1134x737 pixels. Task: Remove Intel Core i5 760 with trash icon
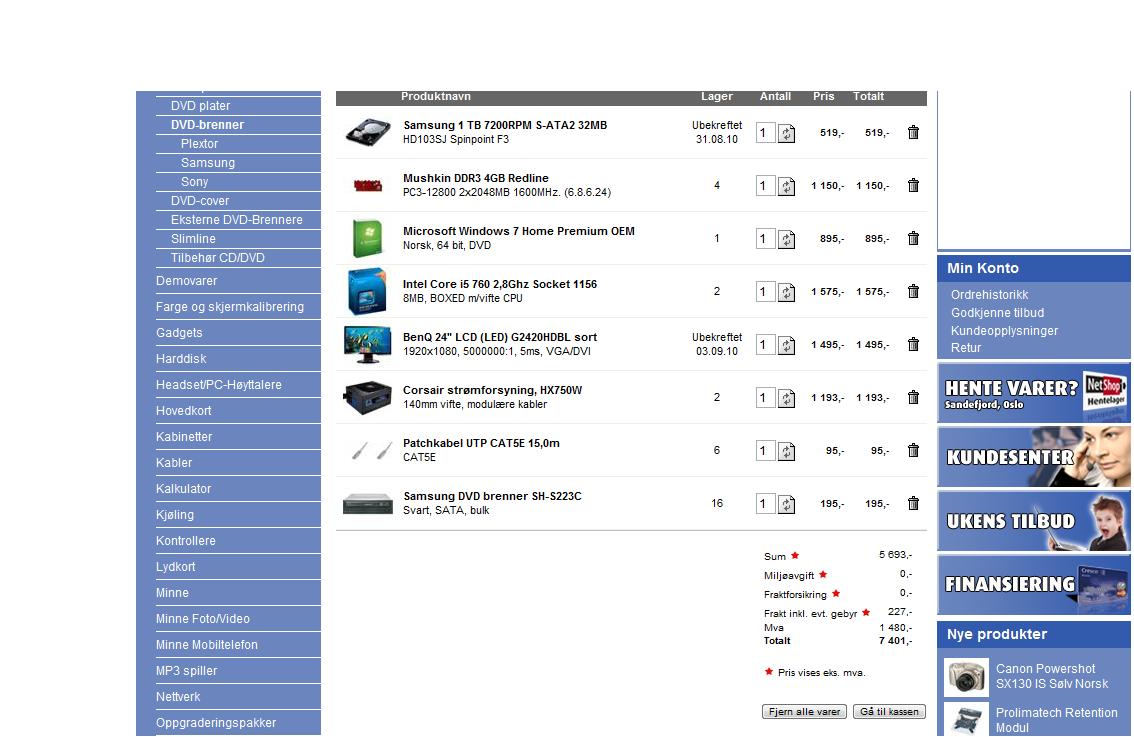point(913,291)
